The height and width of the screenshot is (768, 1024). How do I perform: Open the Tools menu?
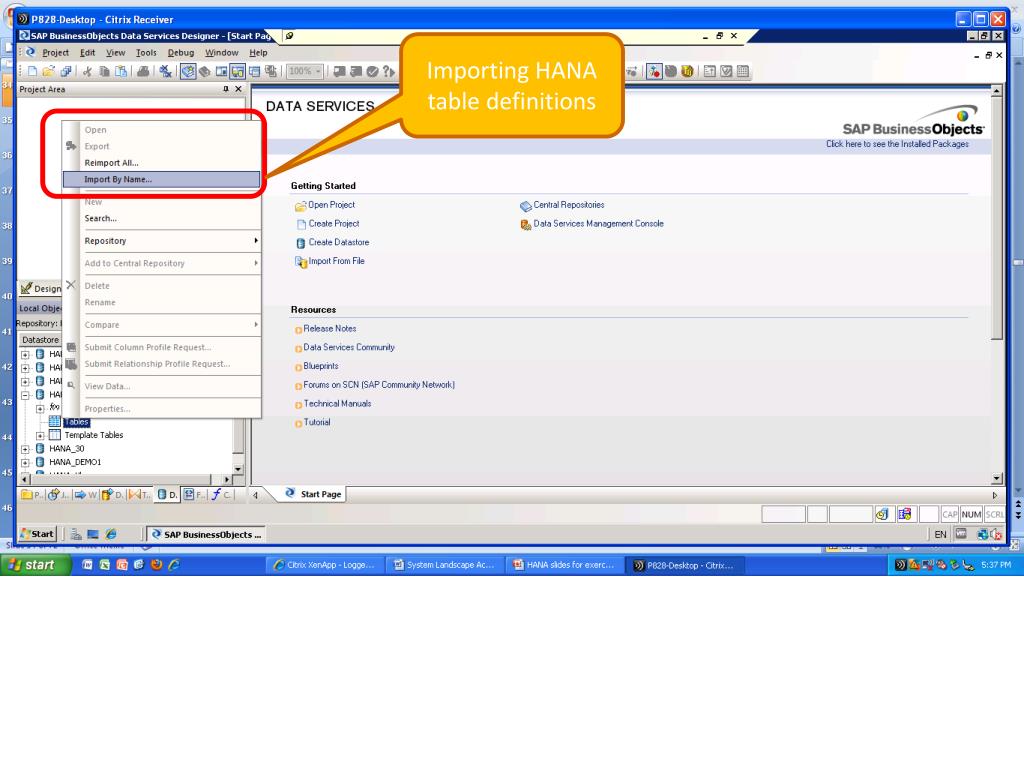coord(146,53)
